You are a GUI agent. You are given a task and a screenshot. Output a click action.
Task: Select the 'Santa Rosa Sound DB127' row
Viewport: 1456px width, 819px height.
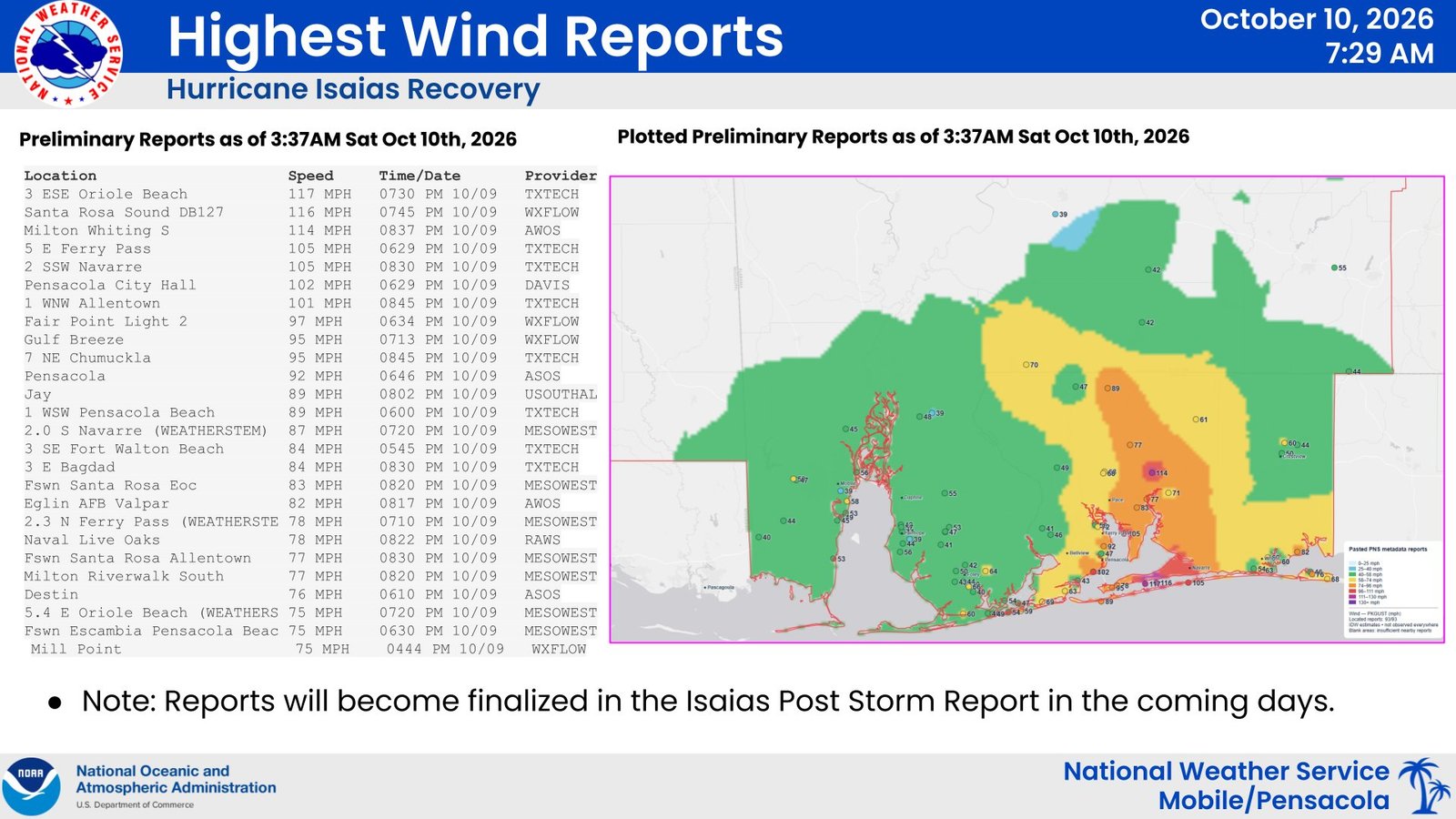tap(310, 212)
